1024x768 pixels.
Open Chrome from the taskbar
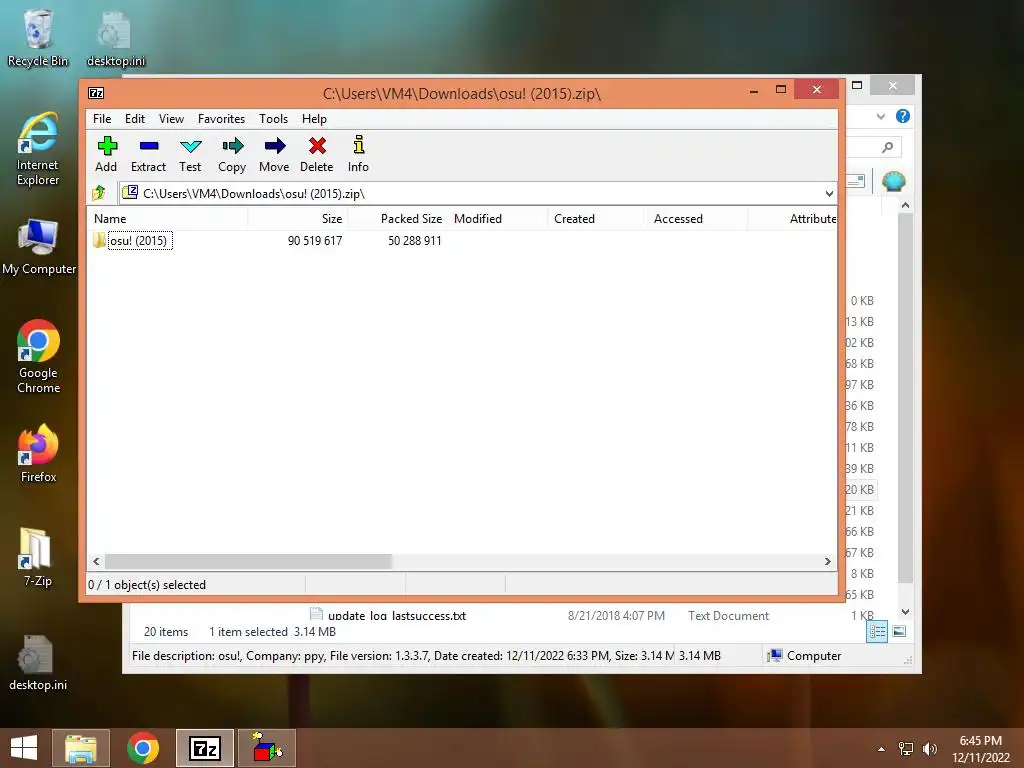(142, 748)
